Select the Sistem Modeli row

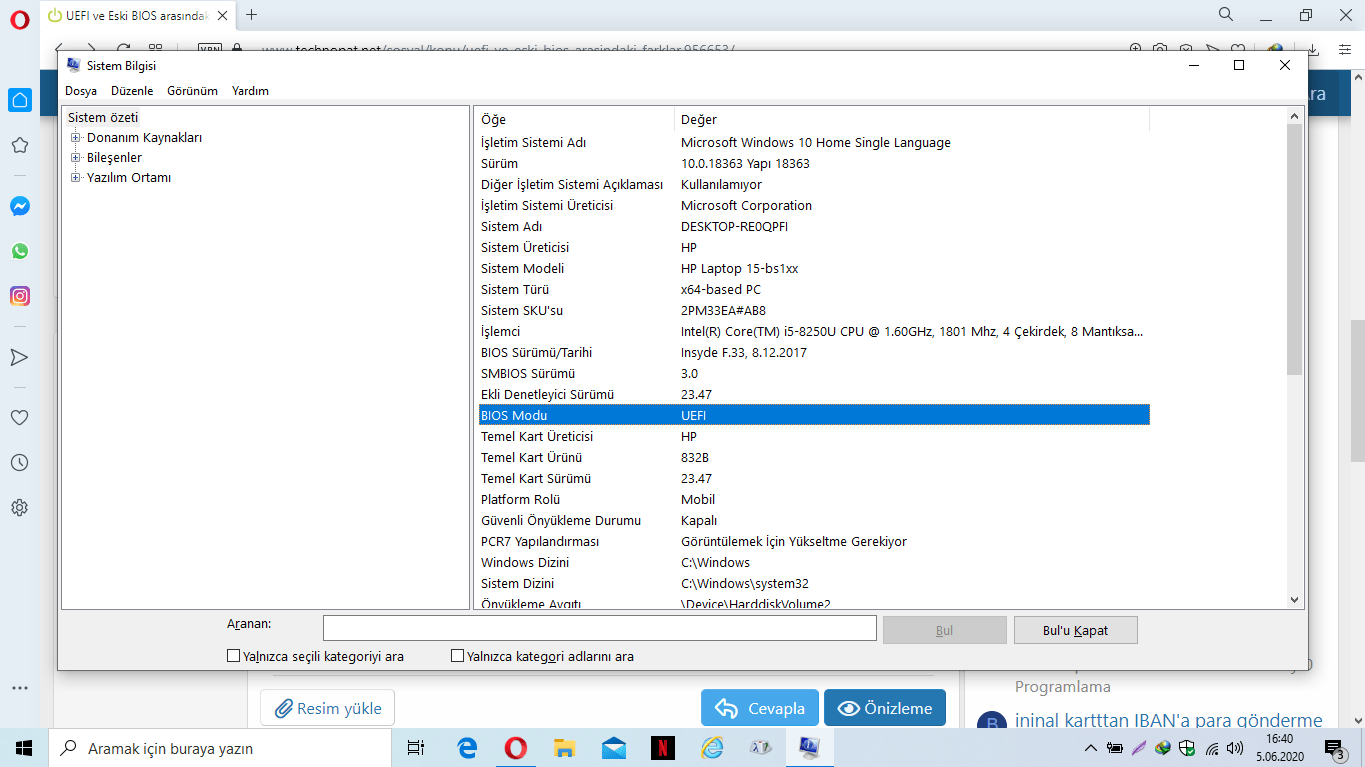(814, 268)
